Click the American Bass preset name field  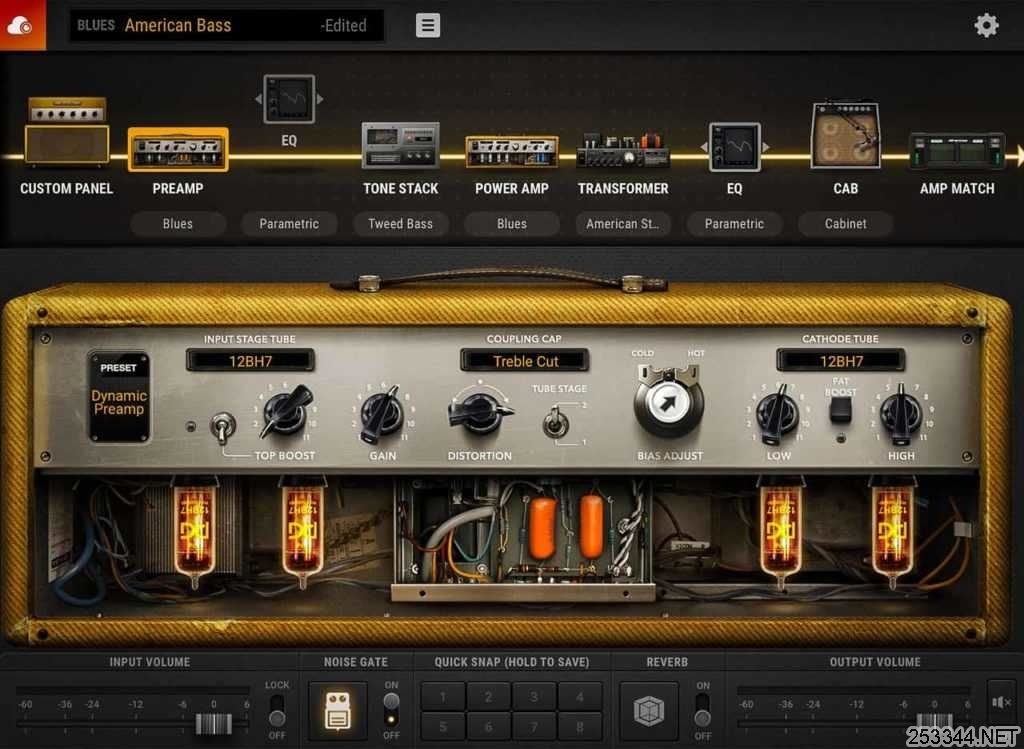(x=227, y=25)
